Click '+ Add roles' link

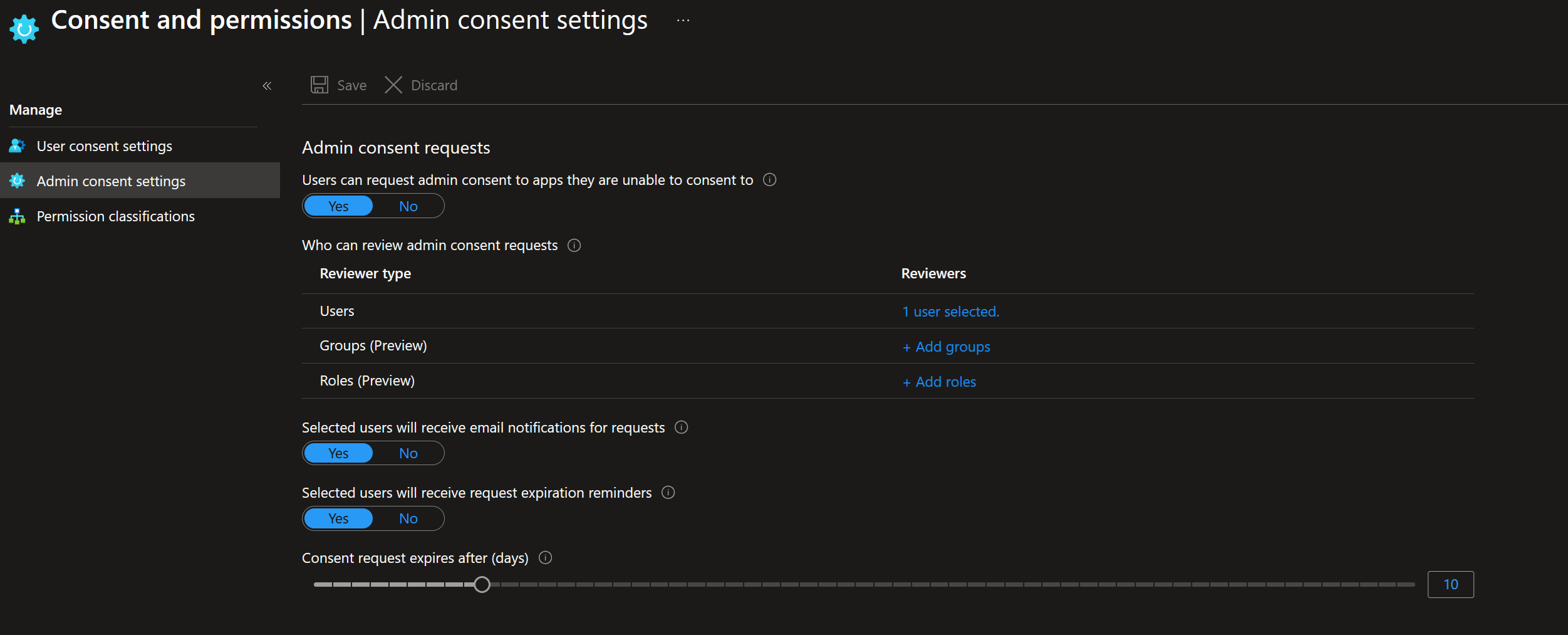939,382
